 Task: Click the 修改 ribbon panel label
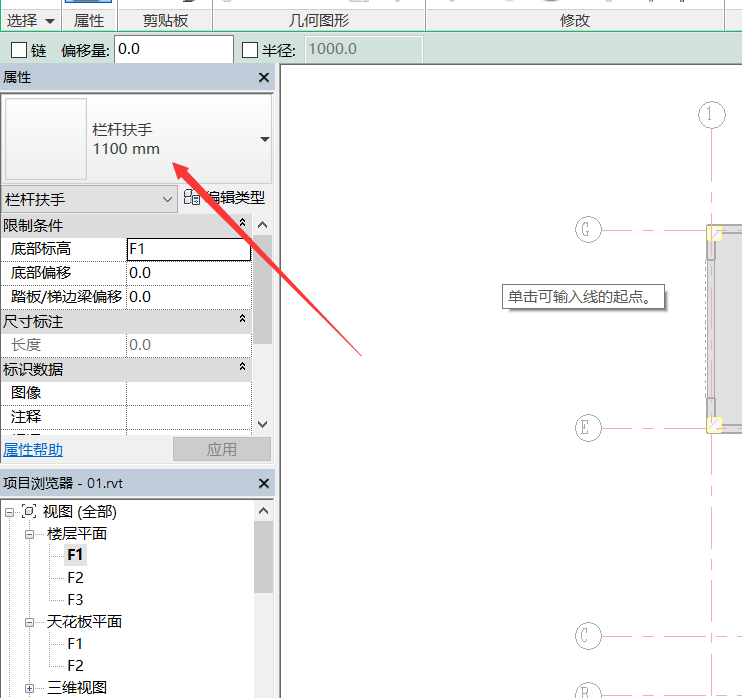coord(575,20)
